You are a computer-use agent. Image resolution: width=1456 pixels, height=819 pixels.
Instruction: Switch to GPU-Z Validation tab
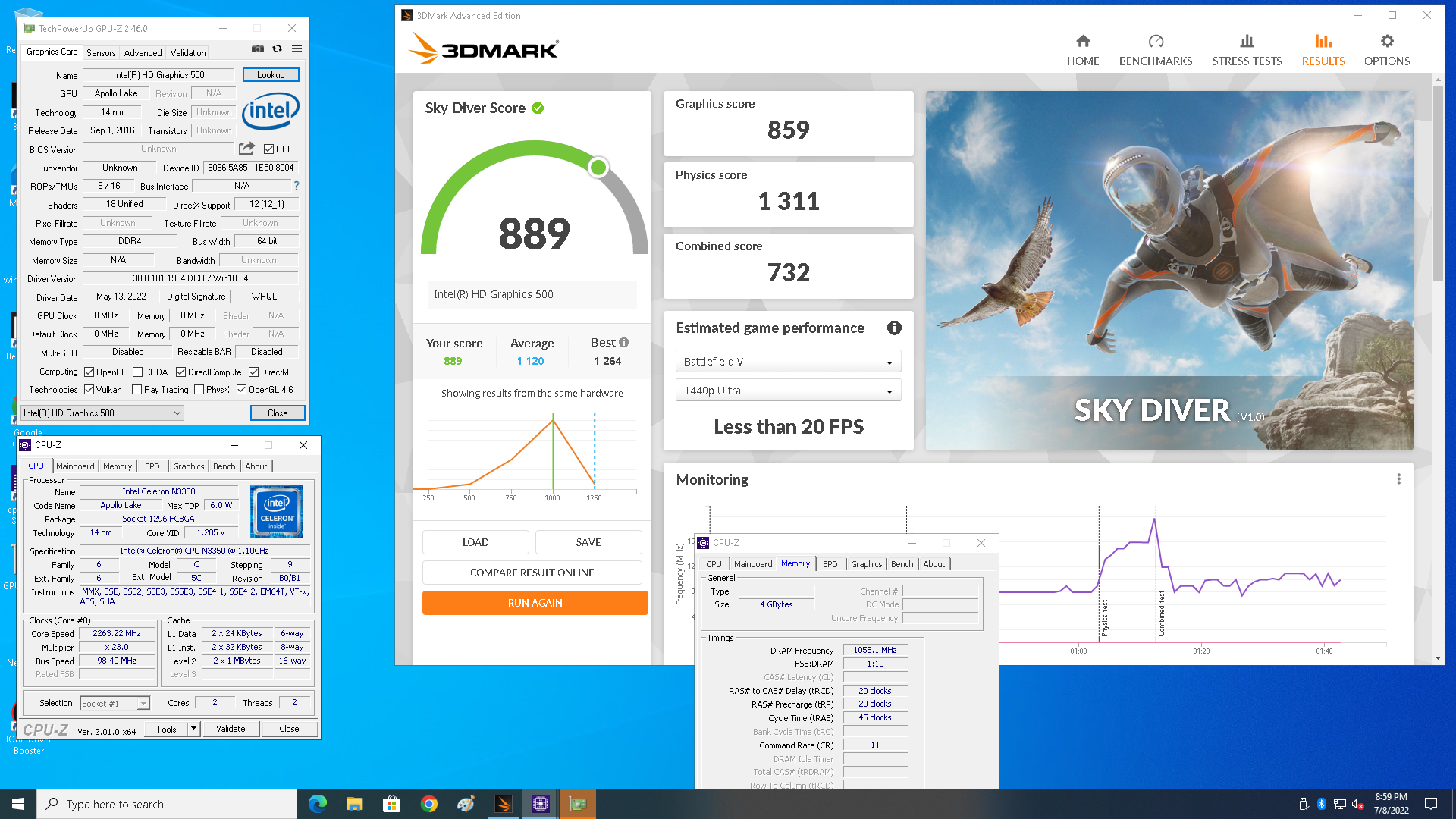coord(187,53)
